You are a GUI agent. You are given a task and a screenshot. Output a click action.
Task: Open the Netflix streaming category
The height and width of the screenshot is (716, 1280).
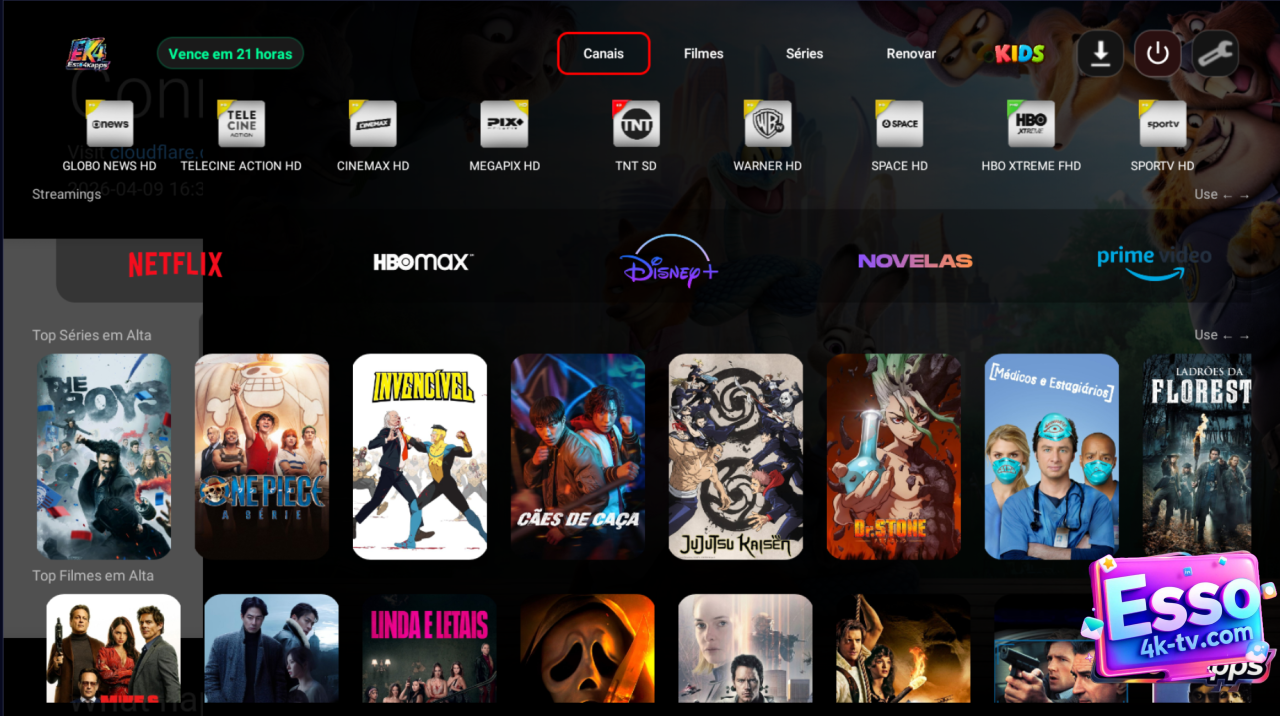pyautogui.click(x=175, y=264)
